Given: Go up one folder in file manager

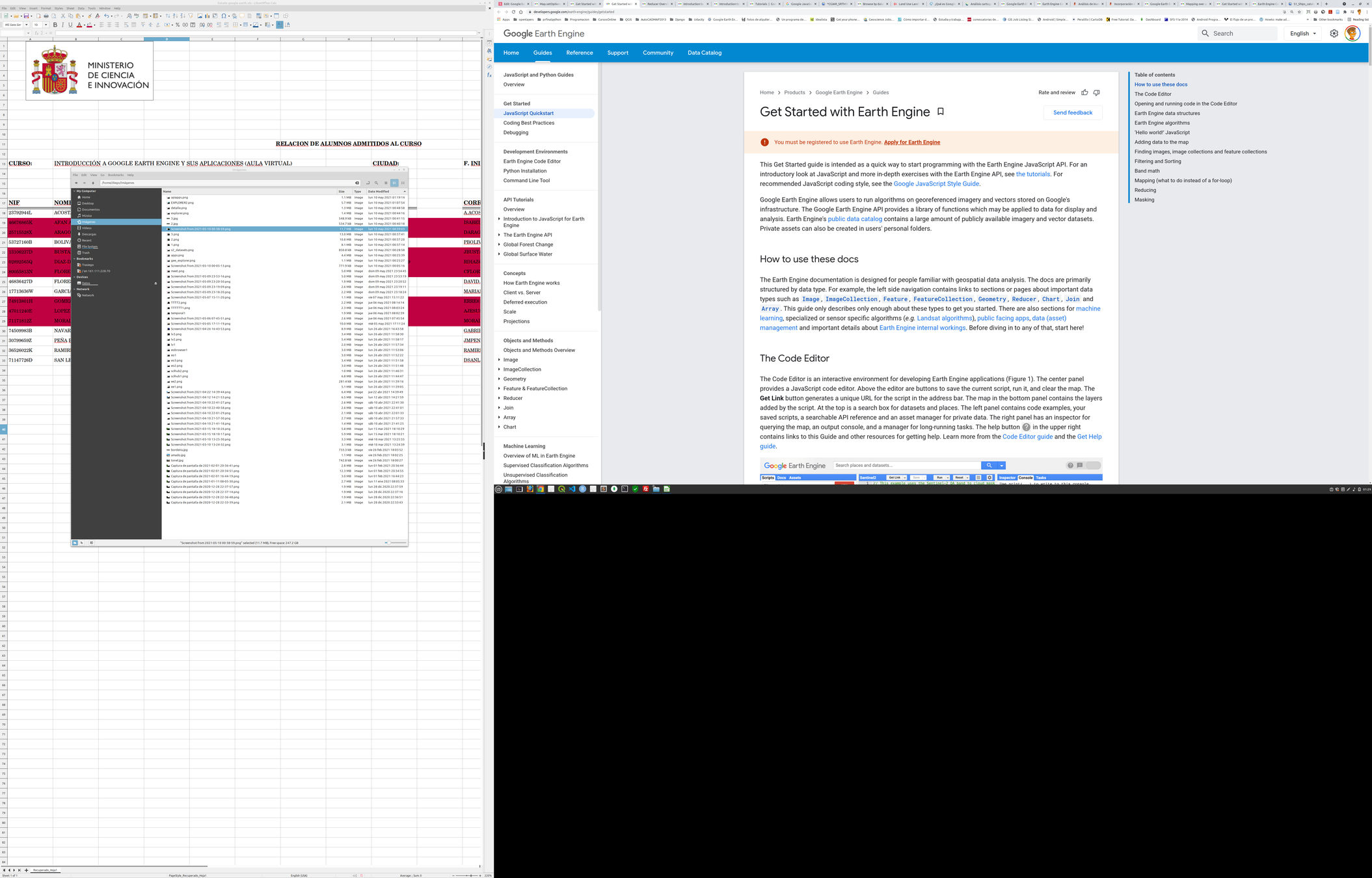Looking at the screenshot, I should [x=92, y=183].
